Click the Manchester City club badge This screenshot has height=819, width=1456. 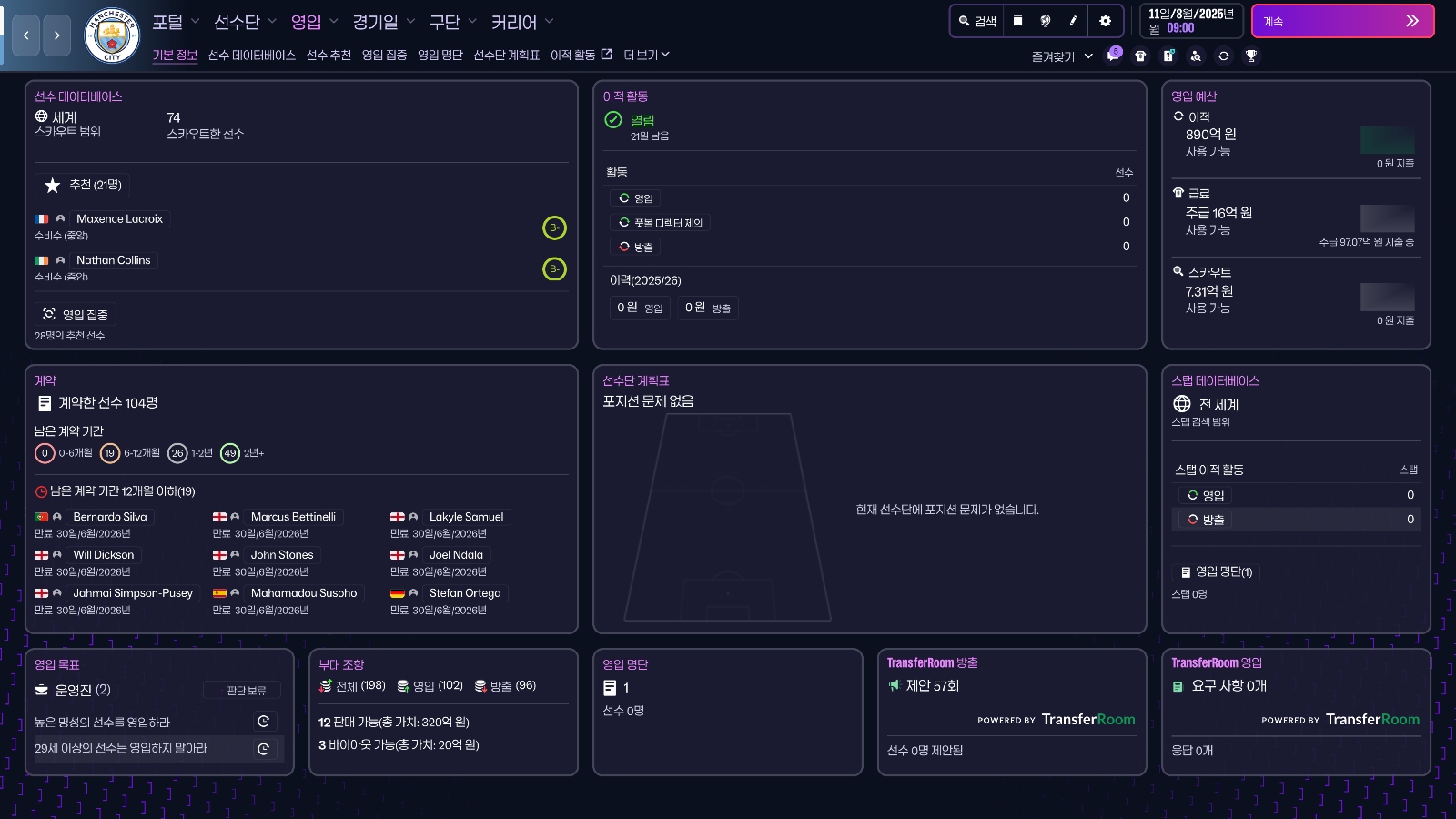pos(111,35)
